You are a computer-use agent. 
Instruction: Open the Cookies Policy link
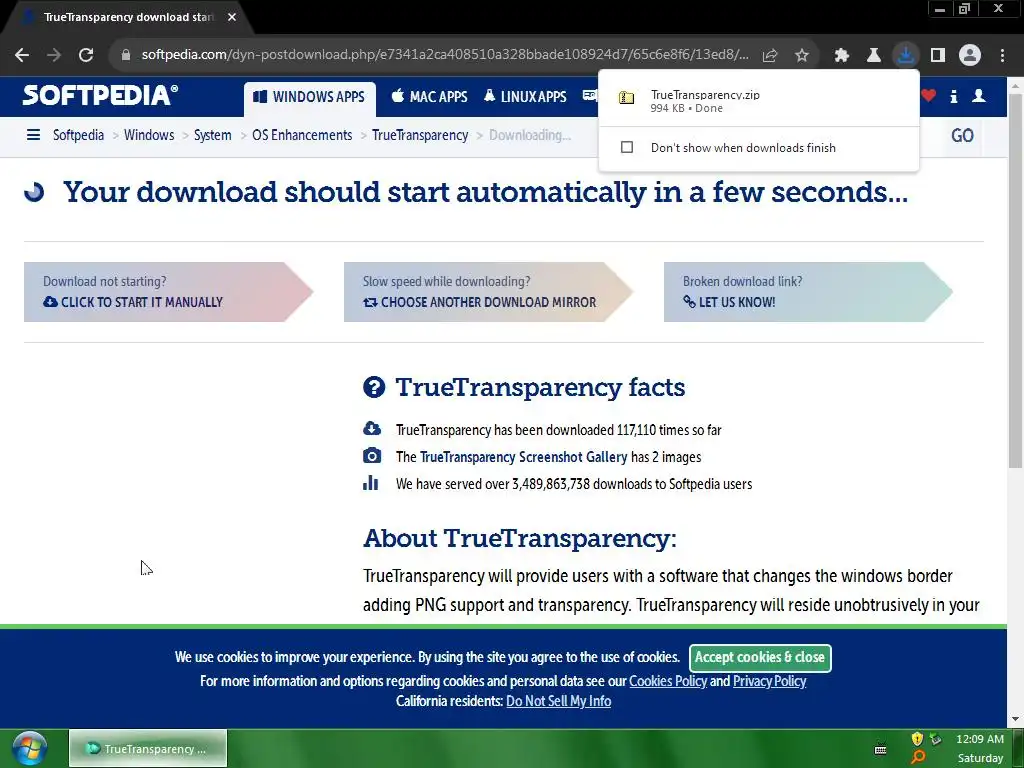coord(667,681)
